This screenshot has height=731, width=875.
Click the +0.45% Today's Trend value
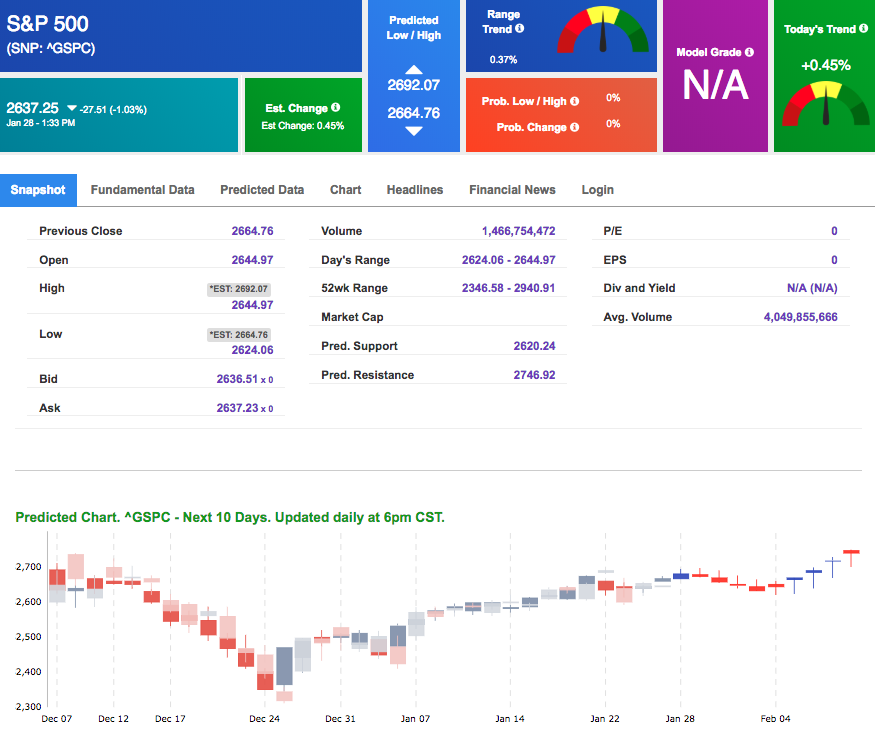[x=825, y=65]
